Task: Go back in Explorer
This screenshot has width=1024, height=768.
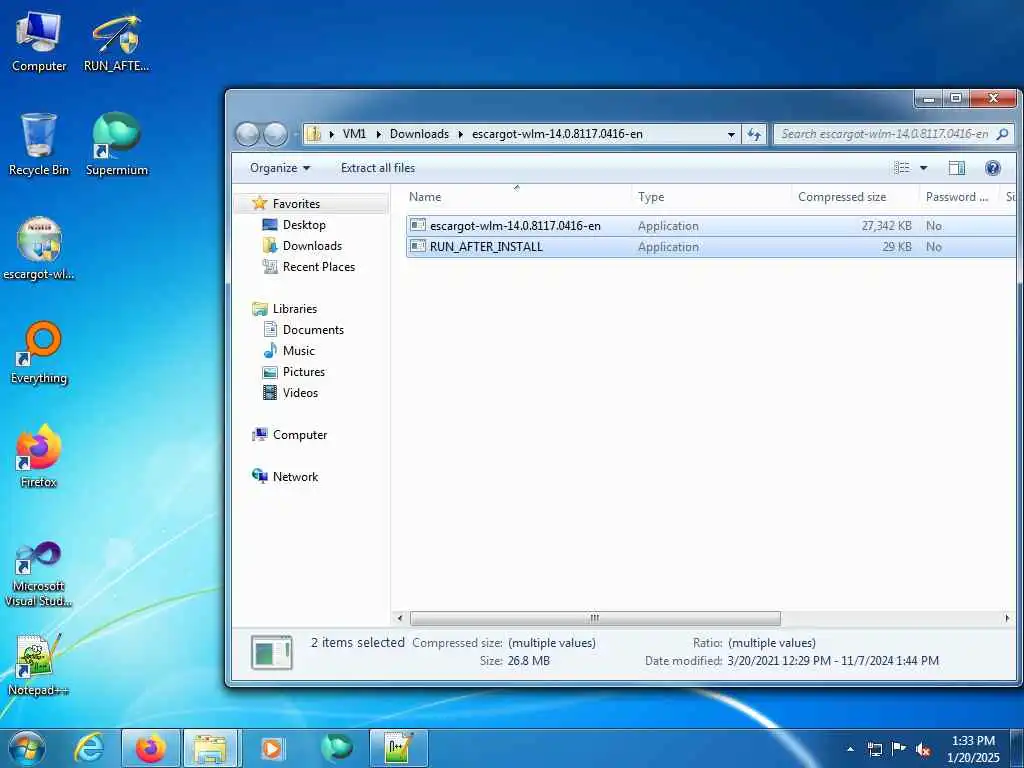Action: (x=248, y=135)
